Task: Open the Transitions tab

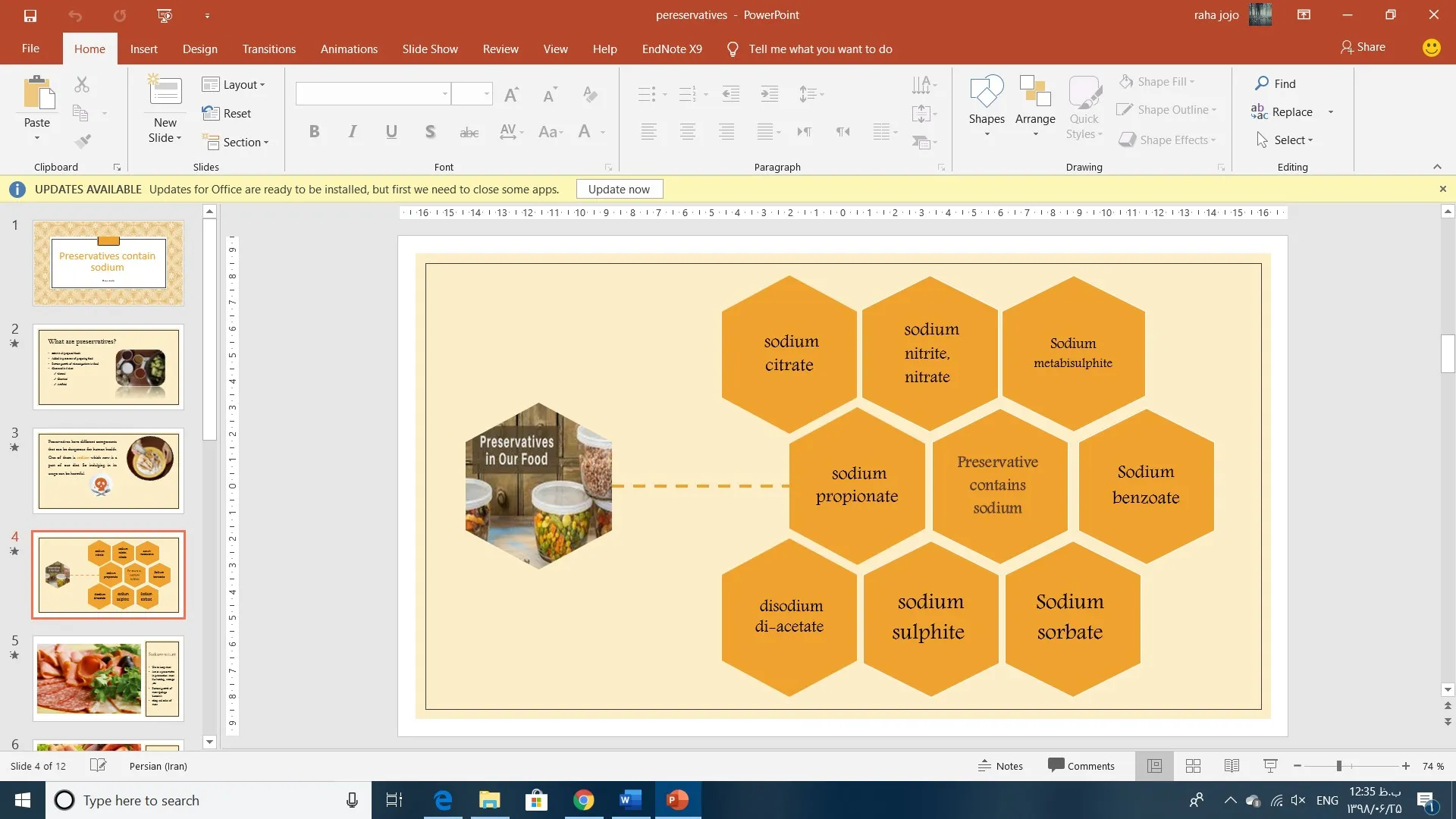Action: click(268, 49)
